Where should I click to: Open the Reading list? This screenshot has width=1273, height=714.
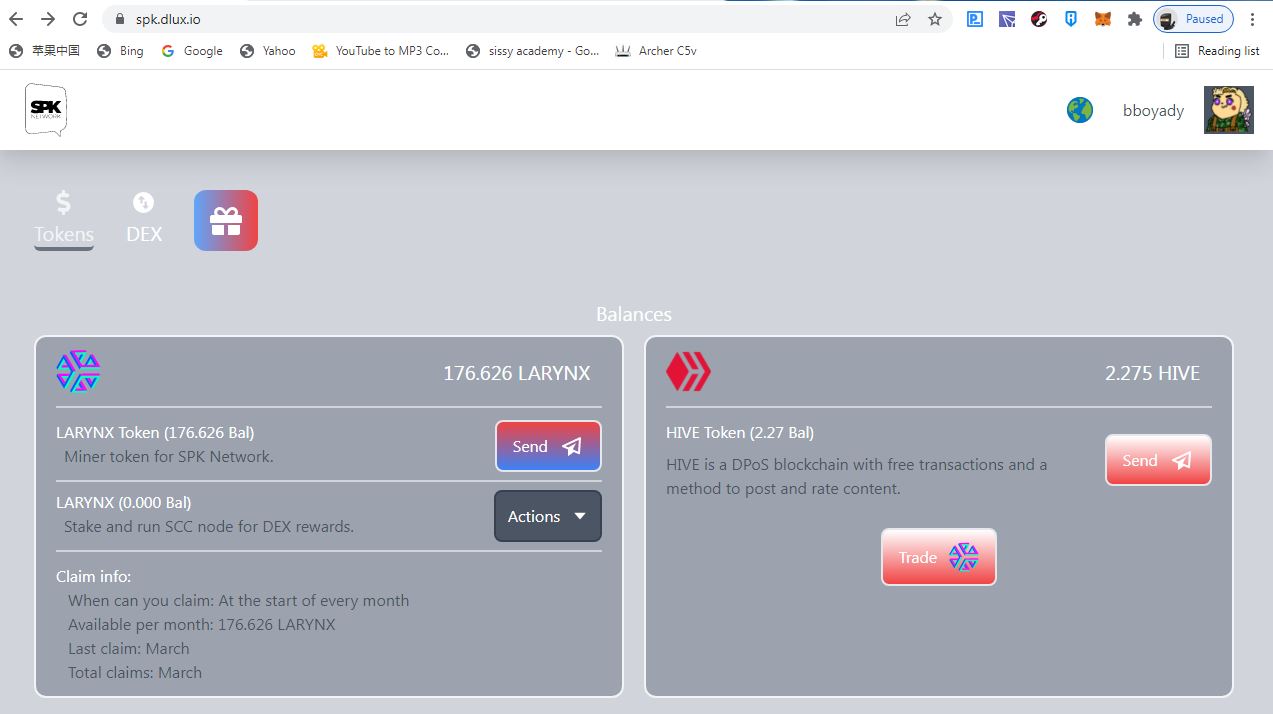(1217, 51)
